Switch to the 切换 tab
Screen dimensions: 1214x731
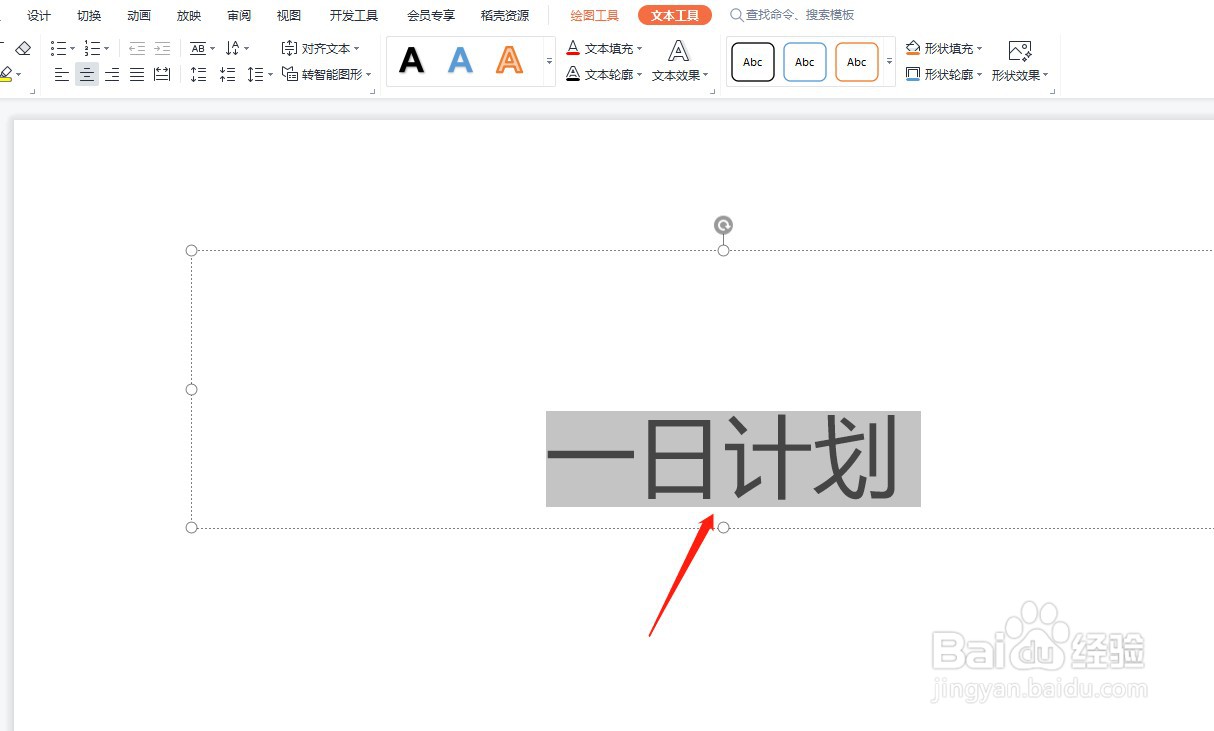(89, 15)
